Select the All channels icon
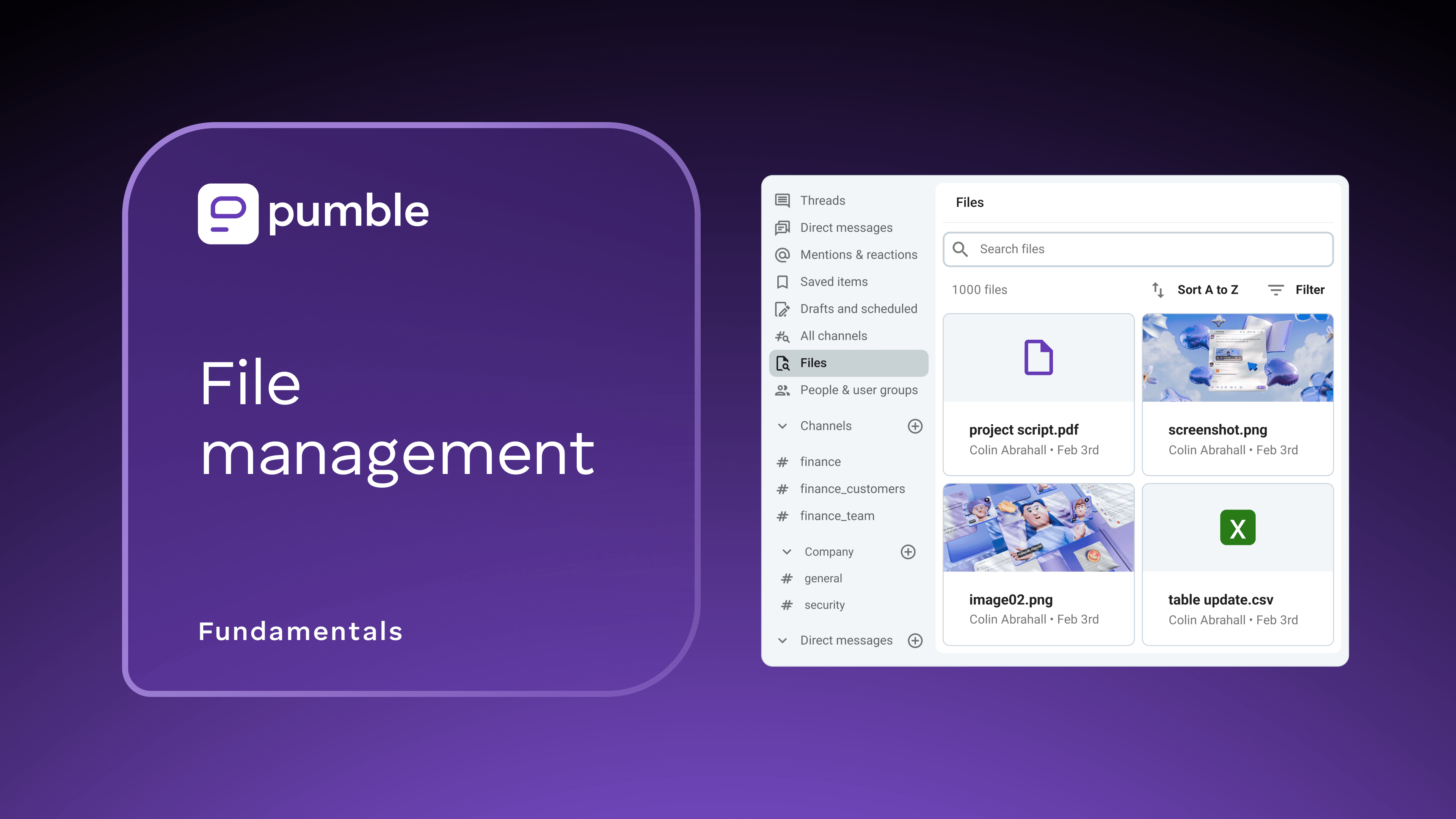Image resolution: width=1456 pixels, height=819 pixels. pyautogui.click(x=782, y=336)
